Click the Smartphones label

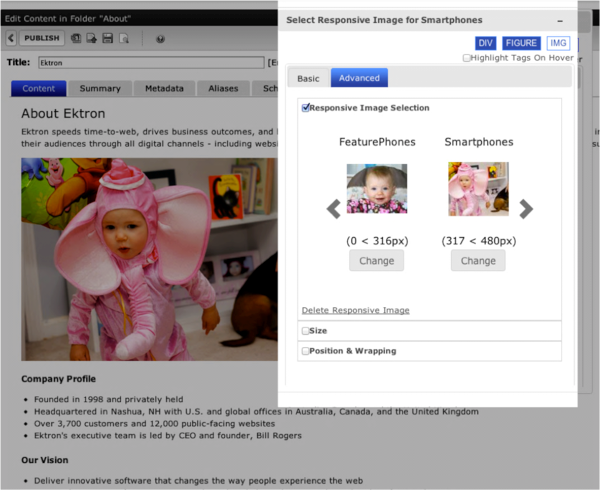click(479, 142)
